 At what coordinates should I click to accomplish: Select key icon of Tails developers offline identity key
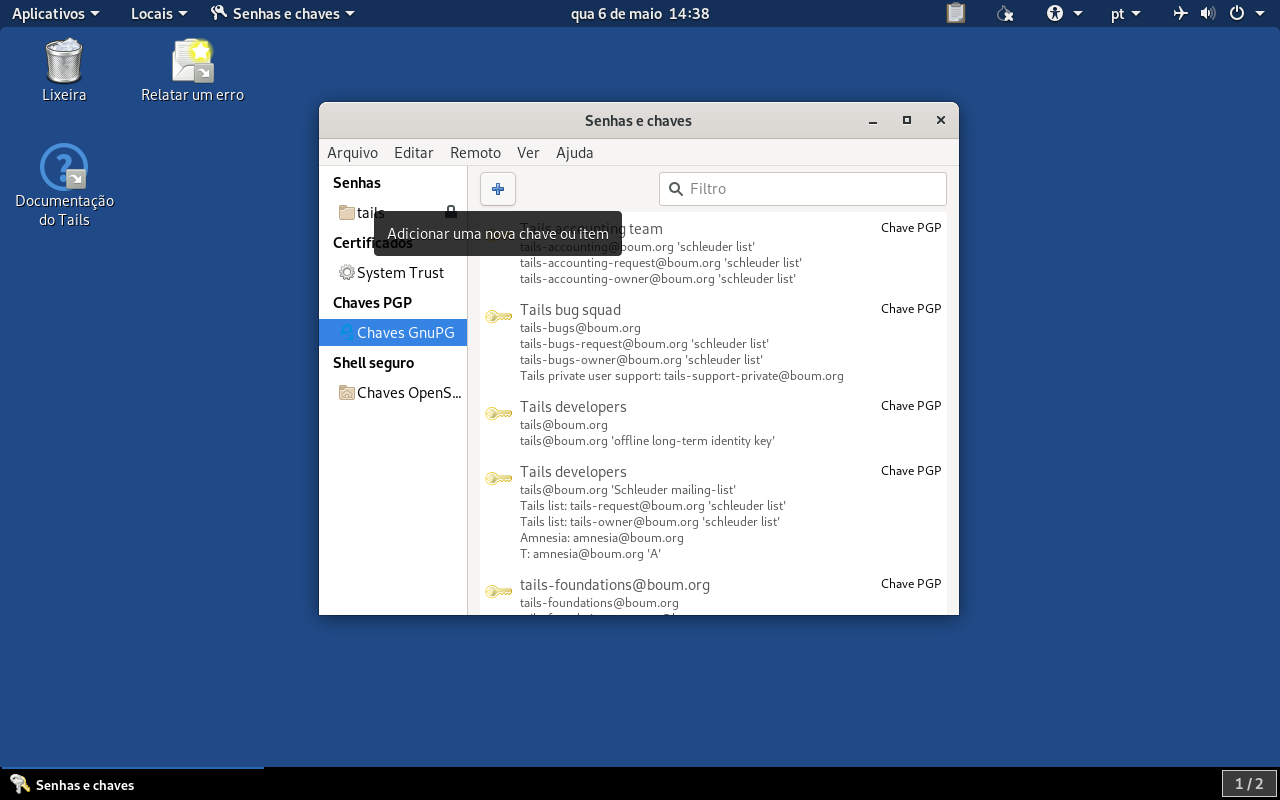[499, 414]
